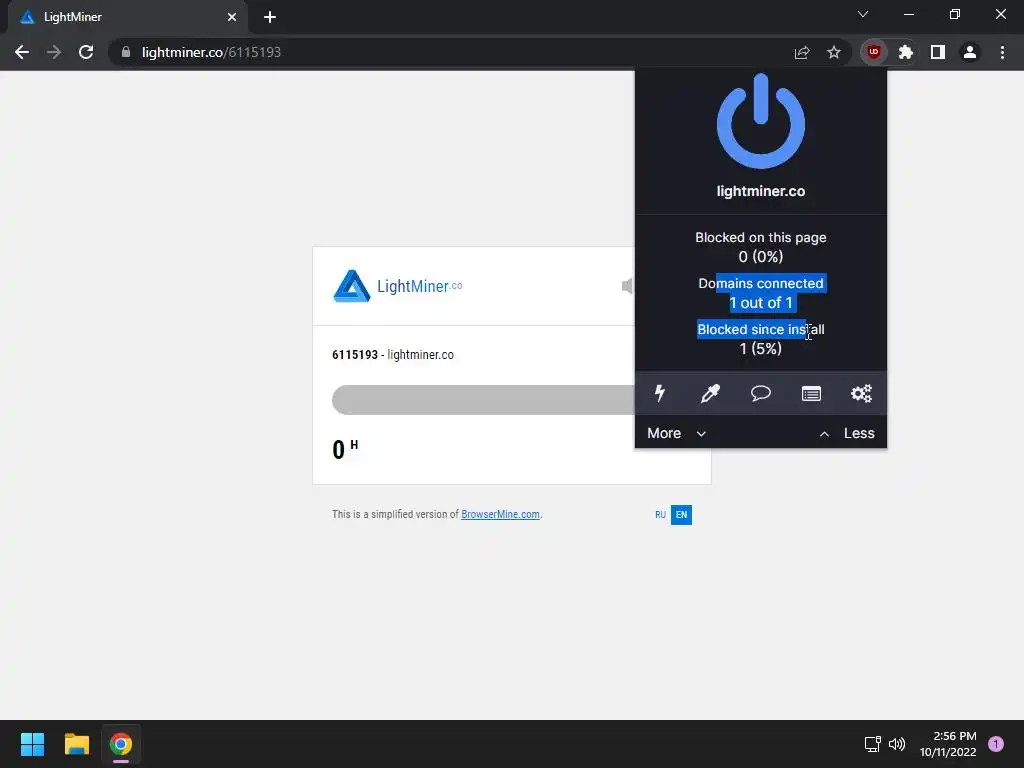The width and height of the screenshot is (1024, 768).
Task: Open volume control tray icon
Action: point(897,744)
